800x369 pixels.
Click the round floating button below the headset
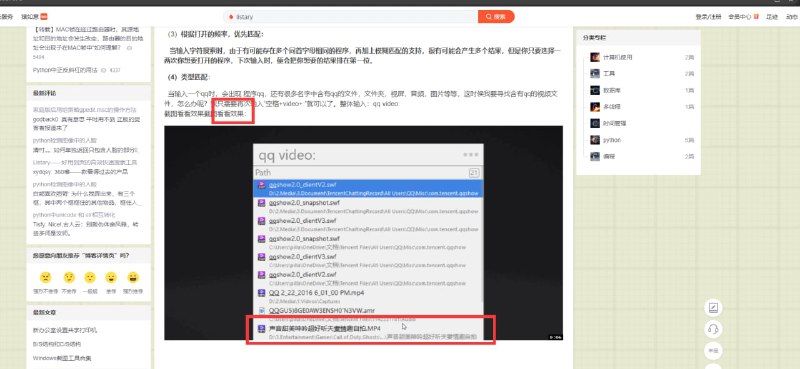tap(713, 351)
